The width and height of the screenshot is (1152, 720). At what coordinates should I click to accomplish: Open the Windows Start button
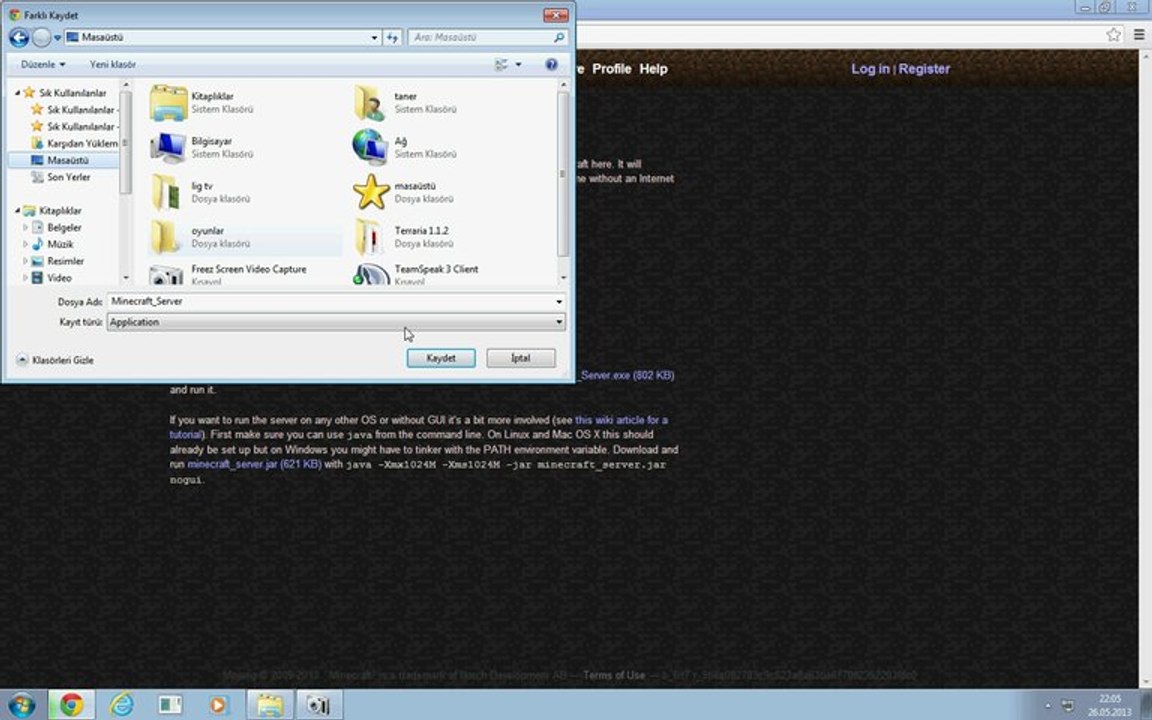(x=21, y=705)
